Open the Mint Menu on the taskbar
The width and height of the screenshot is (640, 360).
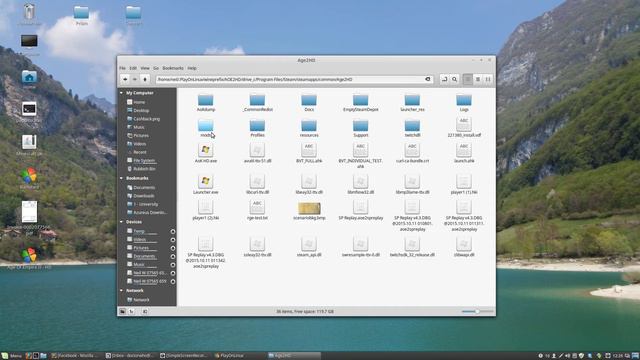(x=11, y=356)
